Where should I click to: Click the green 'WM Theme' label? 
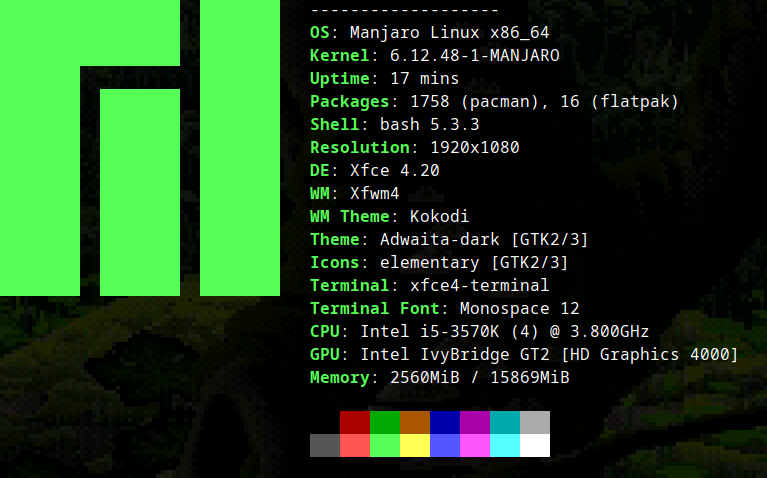(350, 217)
